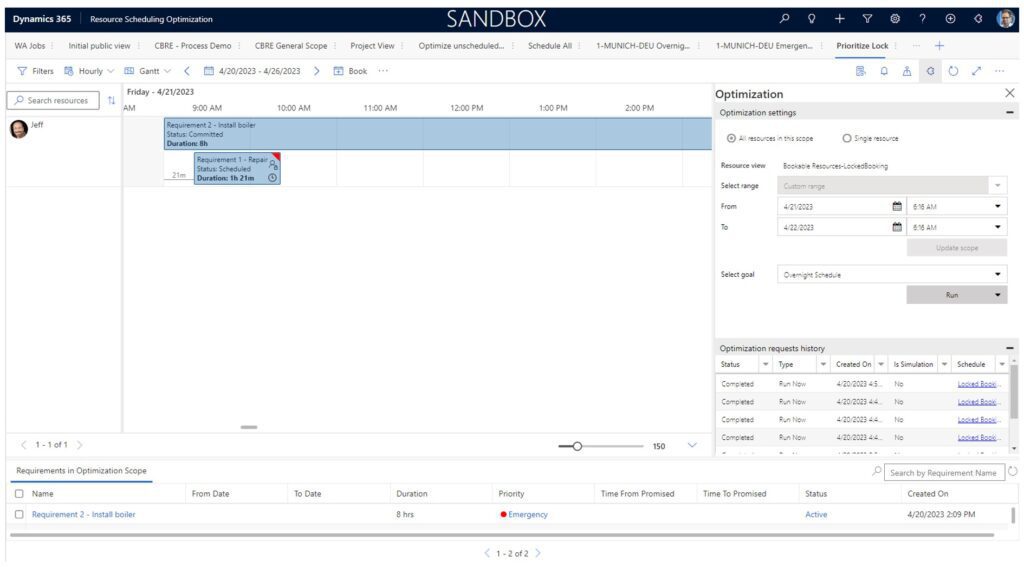1024x567 pixels.
Task: Click the refresh icon on the schedule board toolbar
Action: [953, 71]
